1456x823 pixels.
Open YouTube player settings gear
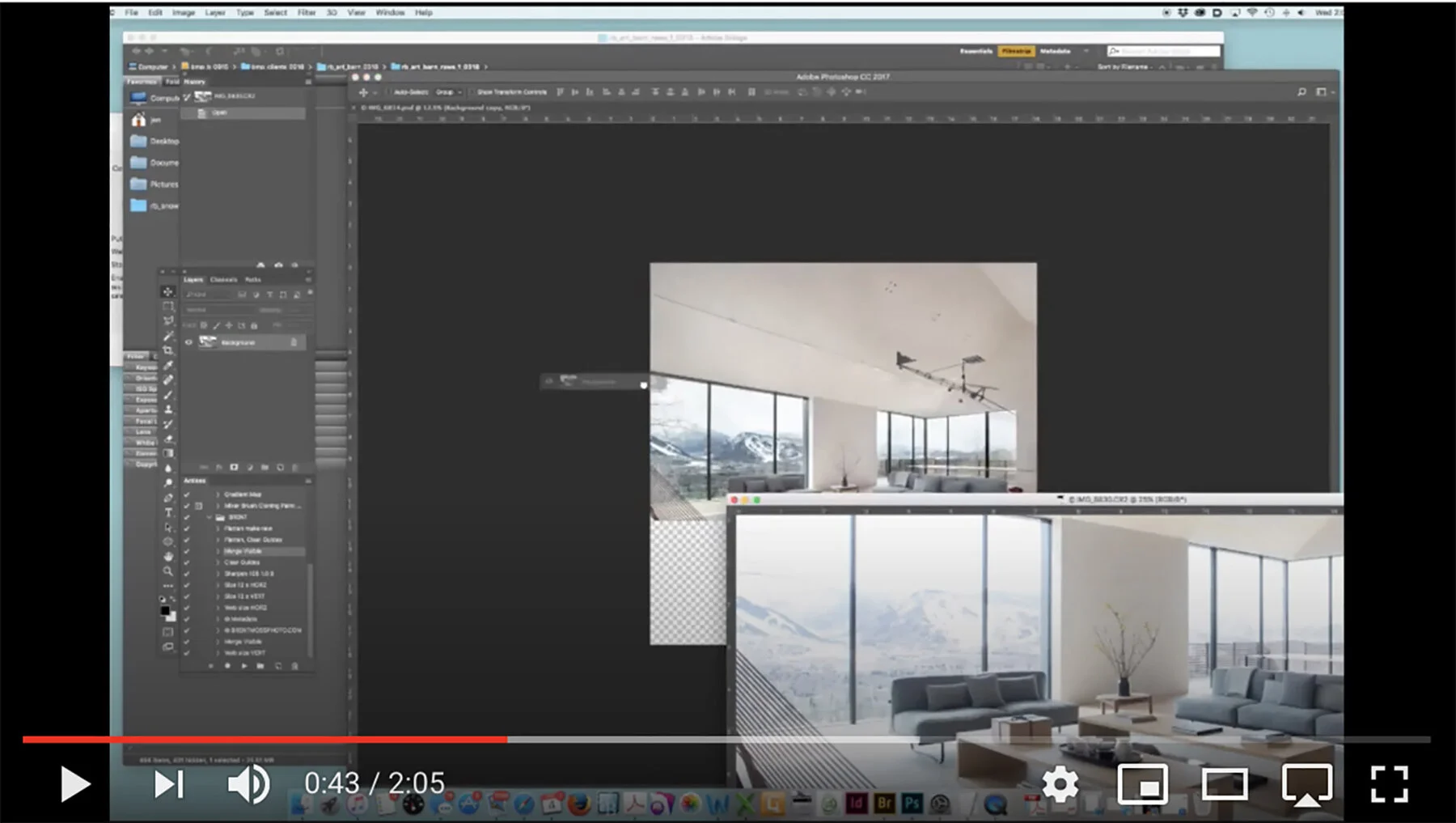click(1060, 783)
